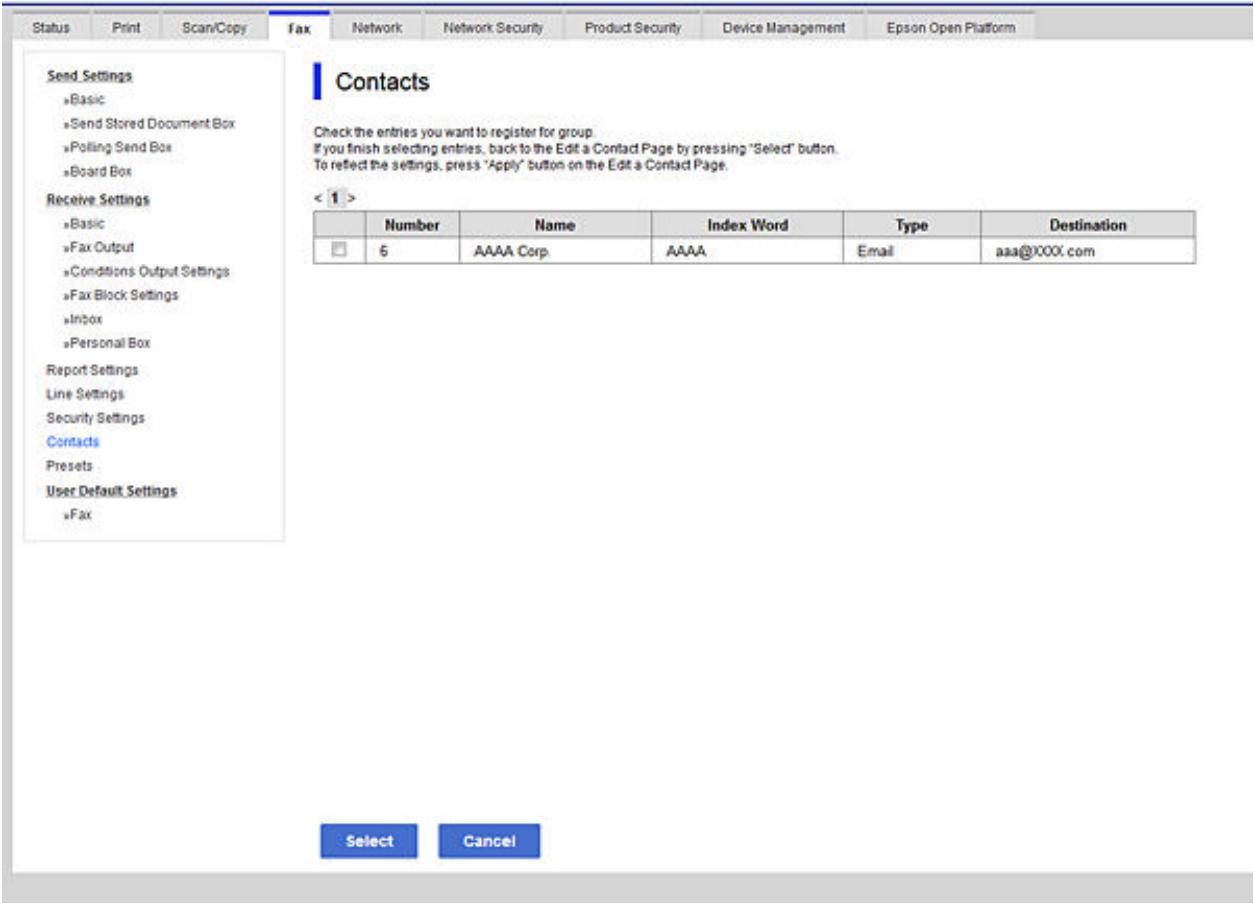Open Security Settings
The image size is (1254, 906).
click(x=95, y=417)
